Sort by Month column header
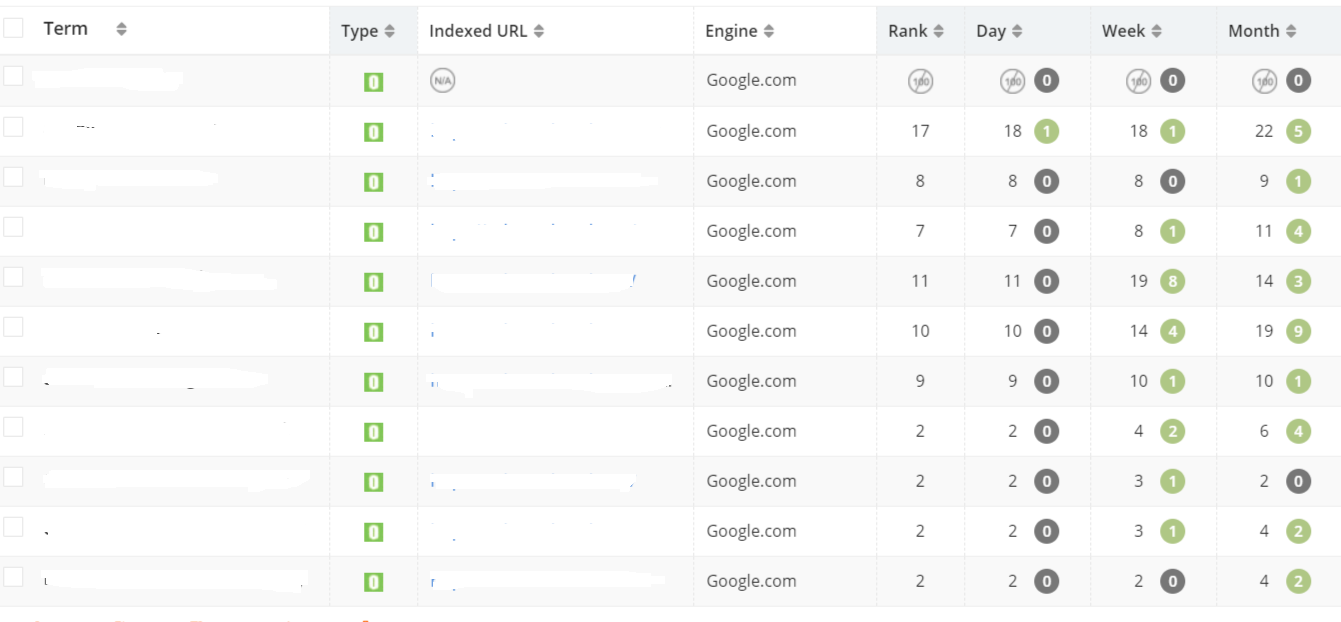Image resolution: width=1341 pixels, height=622 pixels. (1262, 31)
